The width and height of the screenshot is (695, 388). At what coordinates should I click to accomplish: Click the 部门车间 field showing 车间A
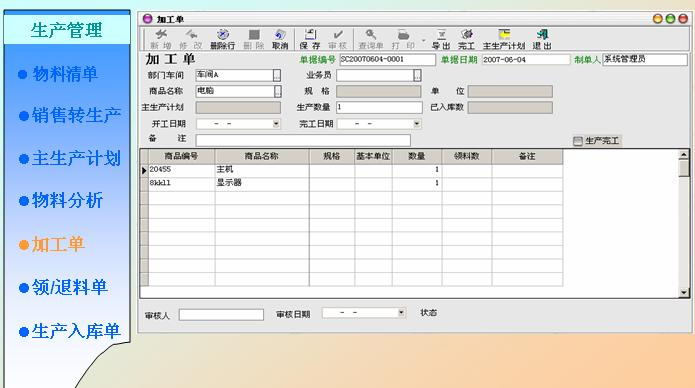(234, 75)
